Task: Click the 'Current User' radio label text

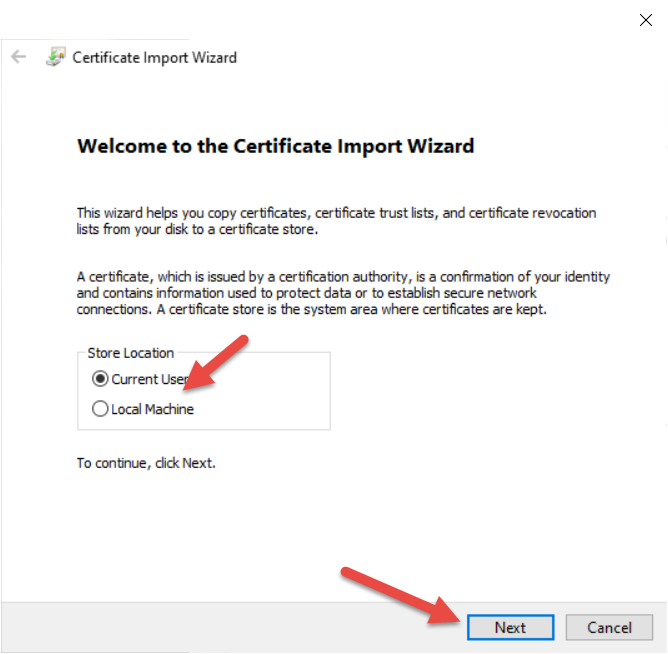Action: pos(150,379)
